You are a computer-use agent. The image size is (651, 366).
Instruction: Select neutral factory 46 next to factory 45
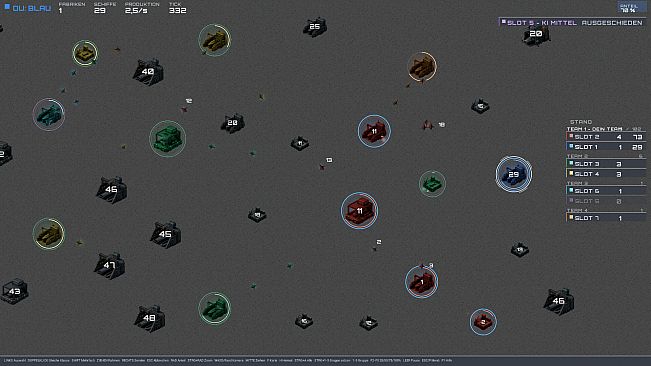coord(111,190)
